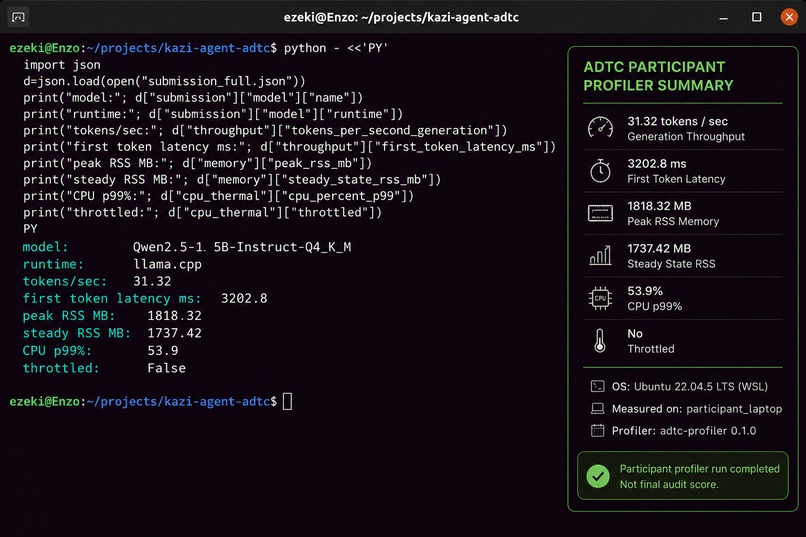806x537 pixels.
Task: Click the 'python - <<'PY'' command
Action: pyautogui.click(x=336, y=48)
